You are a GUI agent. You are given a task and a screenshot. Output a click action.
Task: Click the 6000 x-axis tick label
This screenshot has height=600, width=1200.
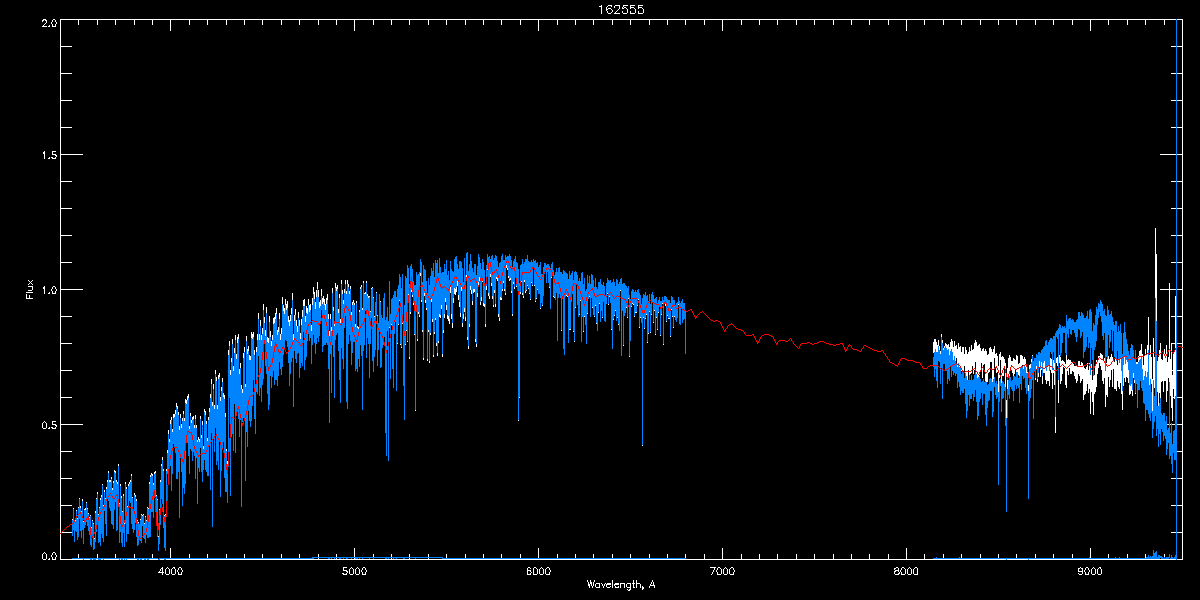pos(538,571)
